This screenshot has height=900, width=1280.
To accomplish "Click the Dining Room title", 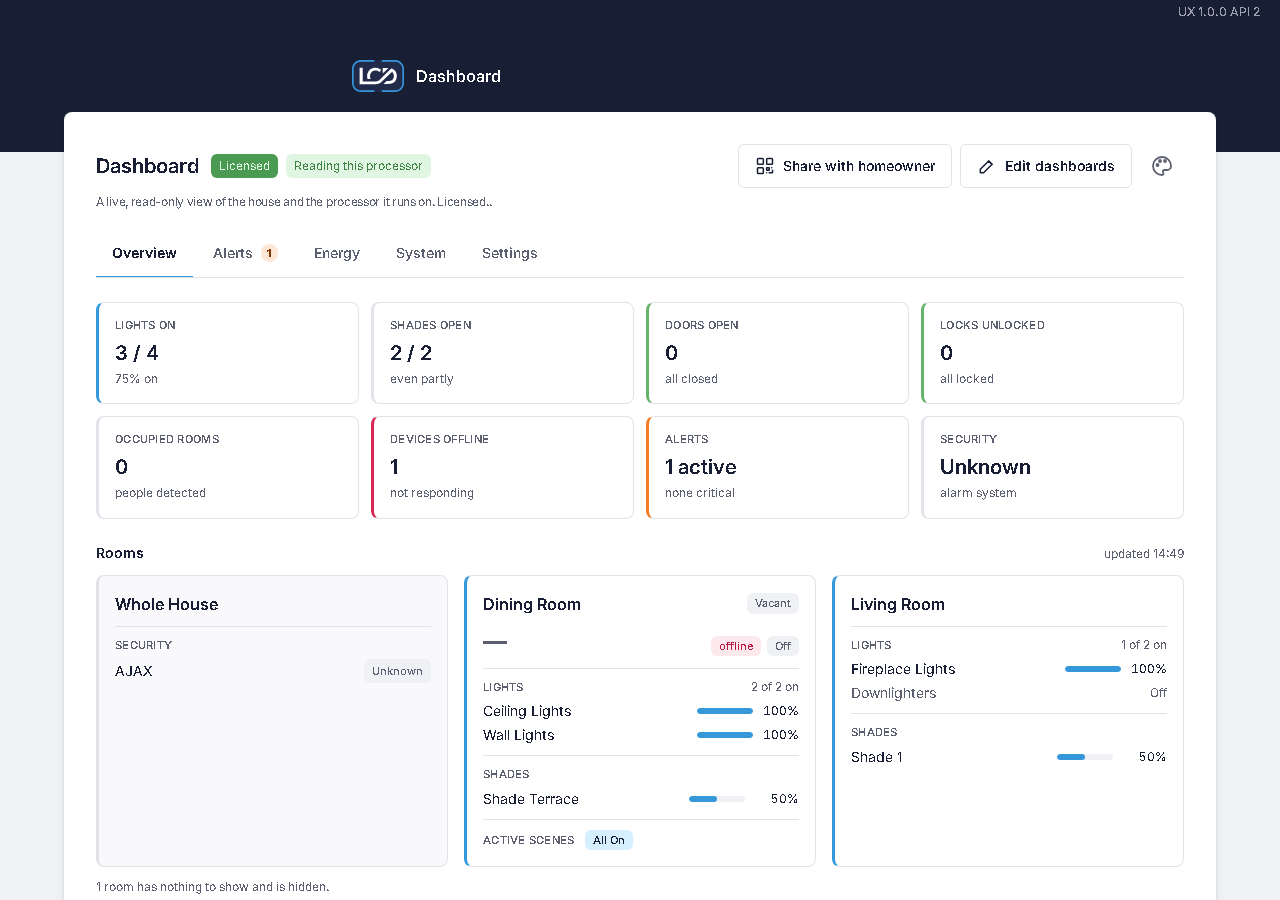I will (x=532, y=604).
